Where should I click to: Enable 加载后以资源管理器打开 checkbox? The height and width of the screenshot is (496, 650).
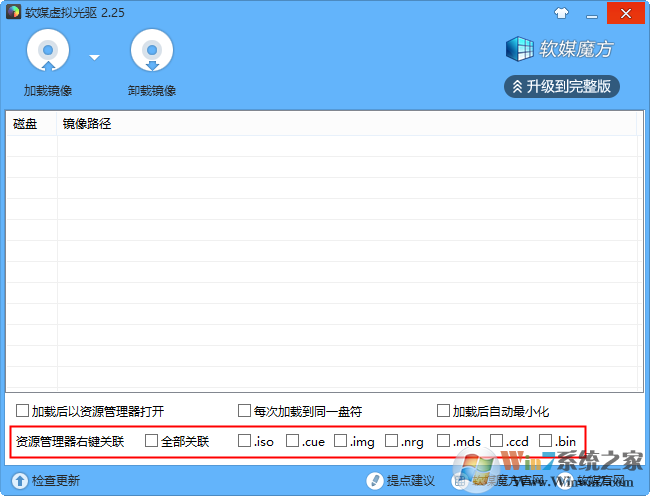click(x=23, y=410)
